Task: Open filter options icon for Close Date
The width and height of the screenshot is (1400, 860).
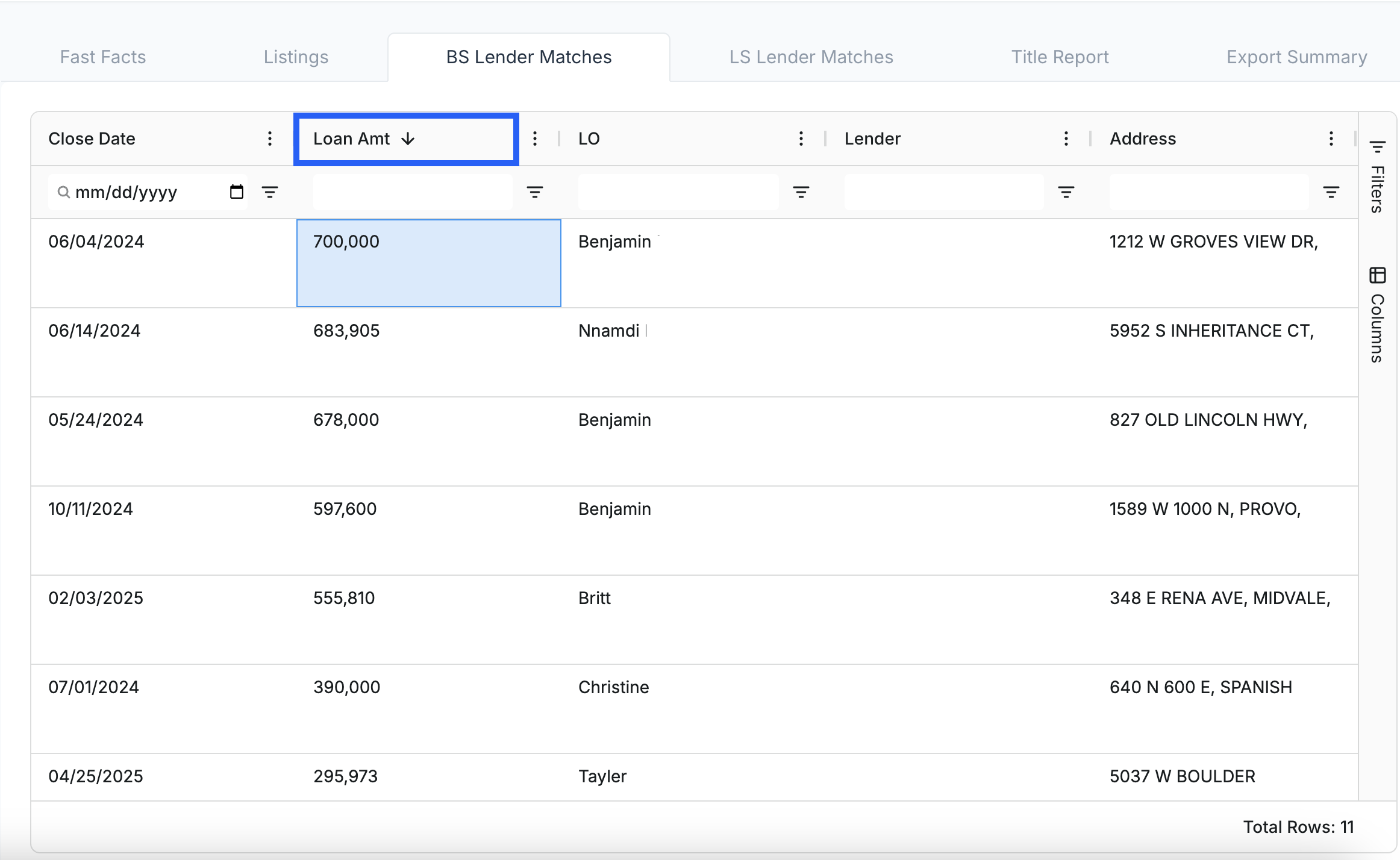Action: coord(270,192)
